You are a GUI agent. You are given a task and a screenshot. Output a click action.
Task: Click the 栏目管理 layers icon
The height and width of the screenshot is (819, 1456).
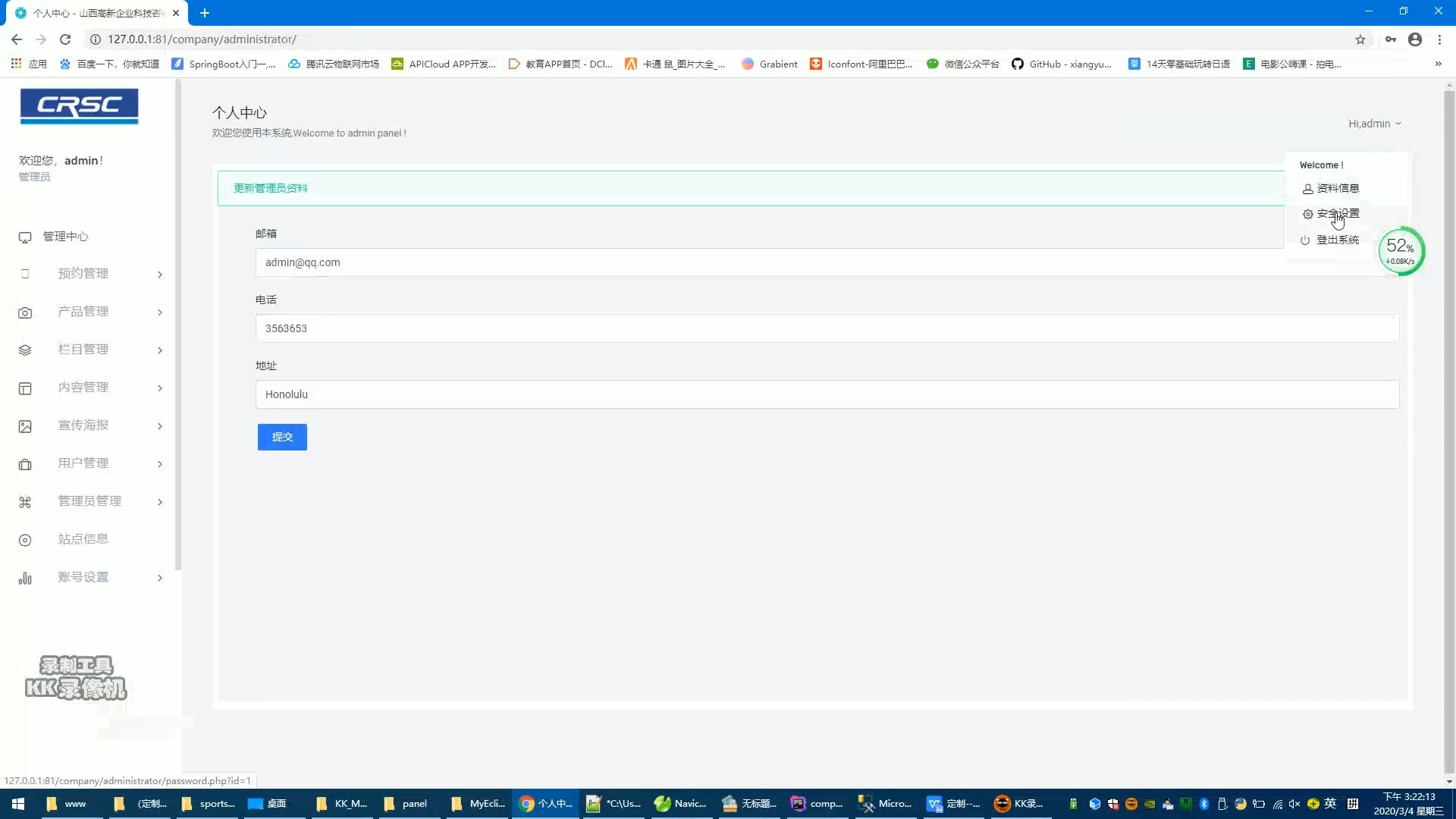click(25, 350)
